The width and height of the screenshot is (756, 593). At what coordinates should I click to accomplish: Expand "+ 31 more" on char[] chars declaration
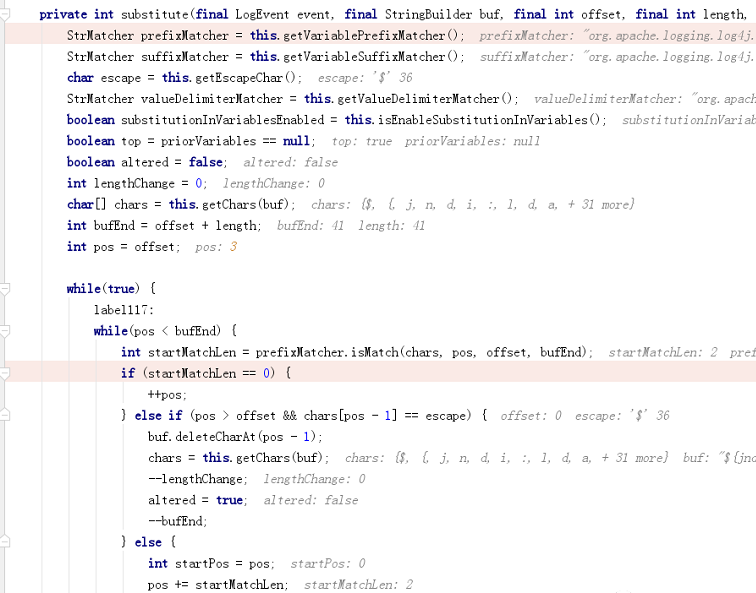pos(601,205)
